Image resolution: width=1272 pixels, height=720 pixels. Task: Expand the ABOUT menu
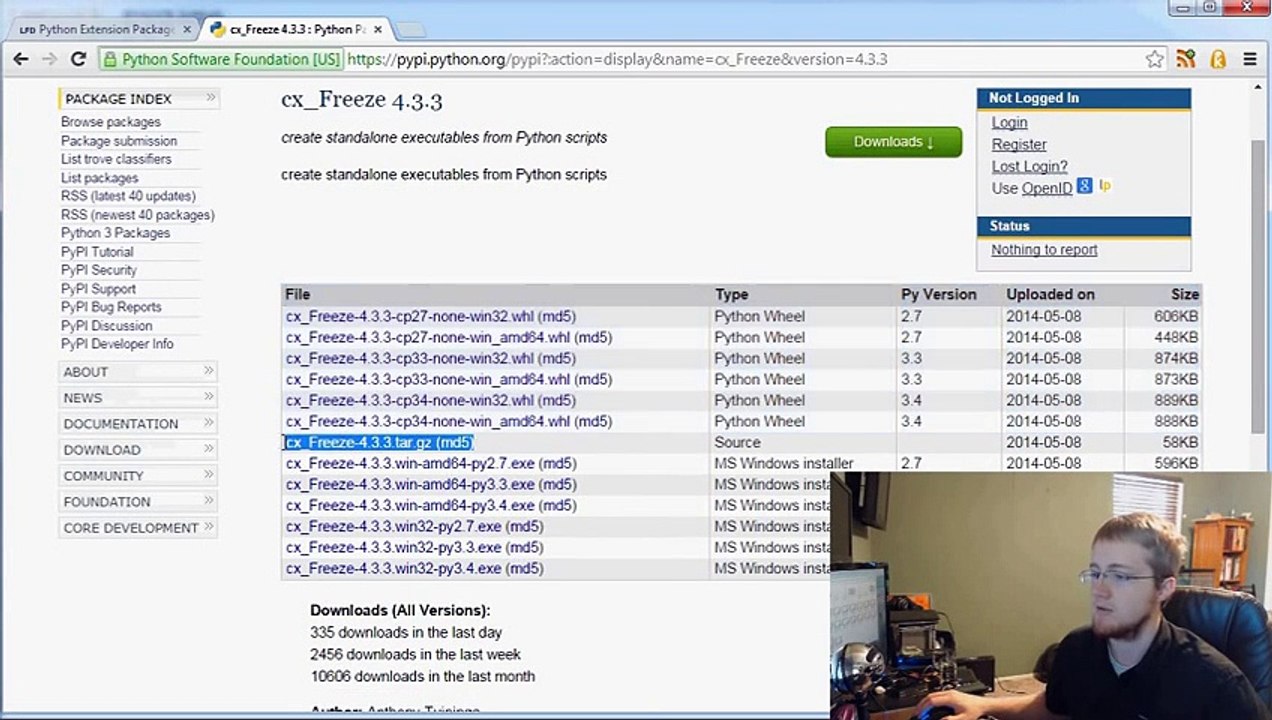(139, 372)
